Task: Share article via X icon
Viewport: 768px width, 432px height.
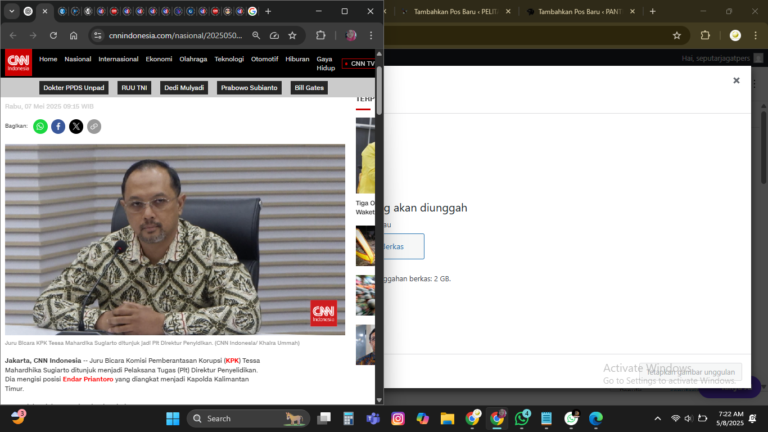Action: (x=76, y=126)
